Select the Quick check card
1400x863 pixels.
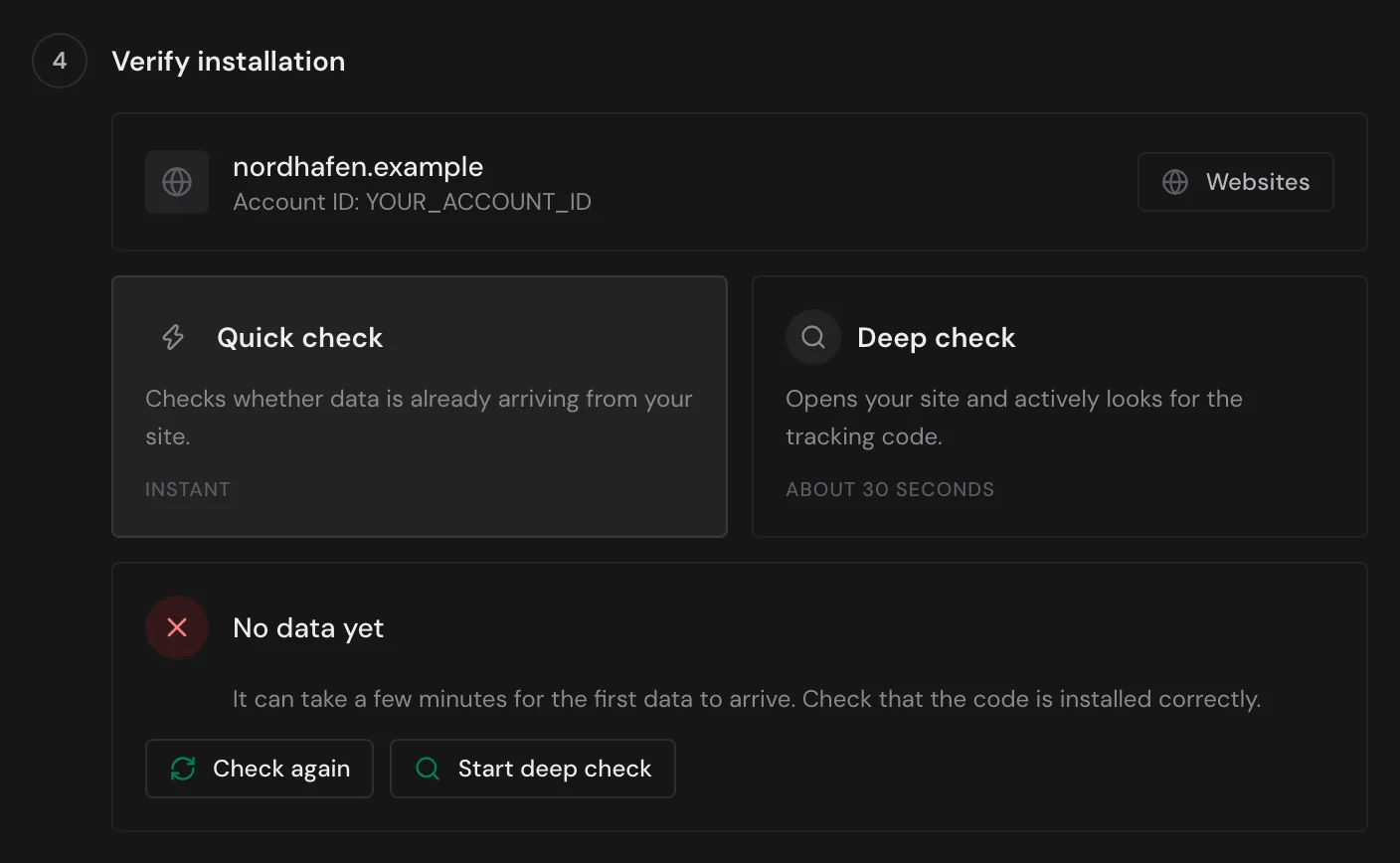420,407
